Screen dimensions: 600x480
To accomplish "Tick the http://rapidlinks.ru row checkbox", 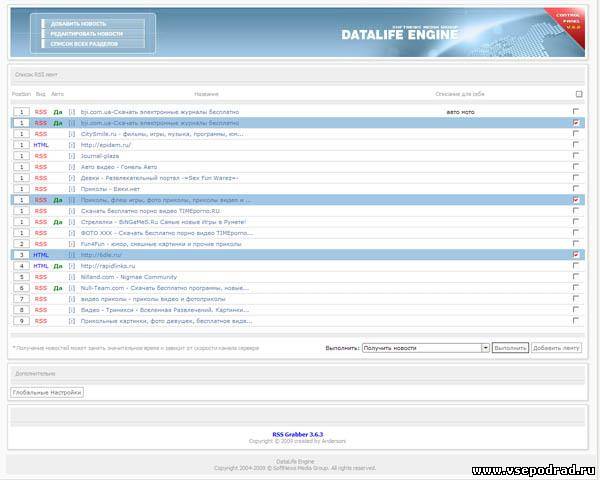I will coord(576,265).
